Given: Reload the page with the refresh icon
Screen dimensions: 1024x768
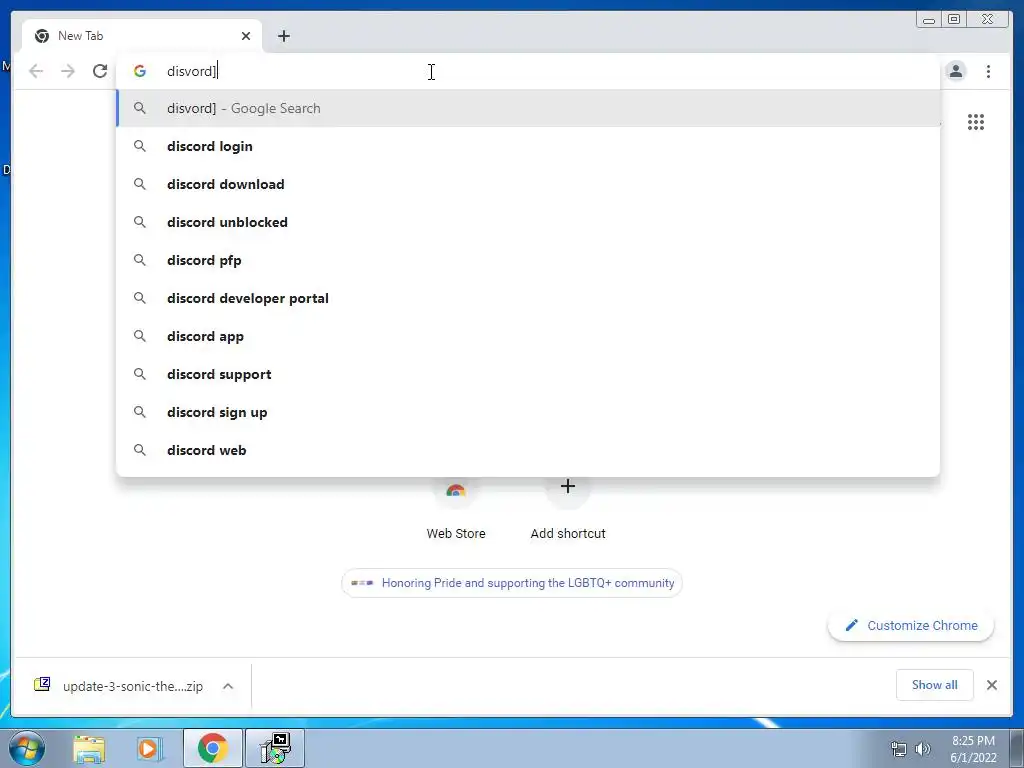Looking at the screenshot, I should [x=100, y=71].
